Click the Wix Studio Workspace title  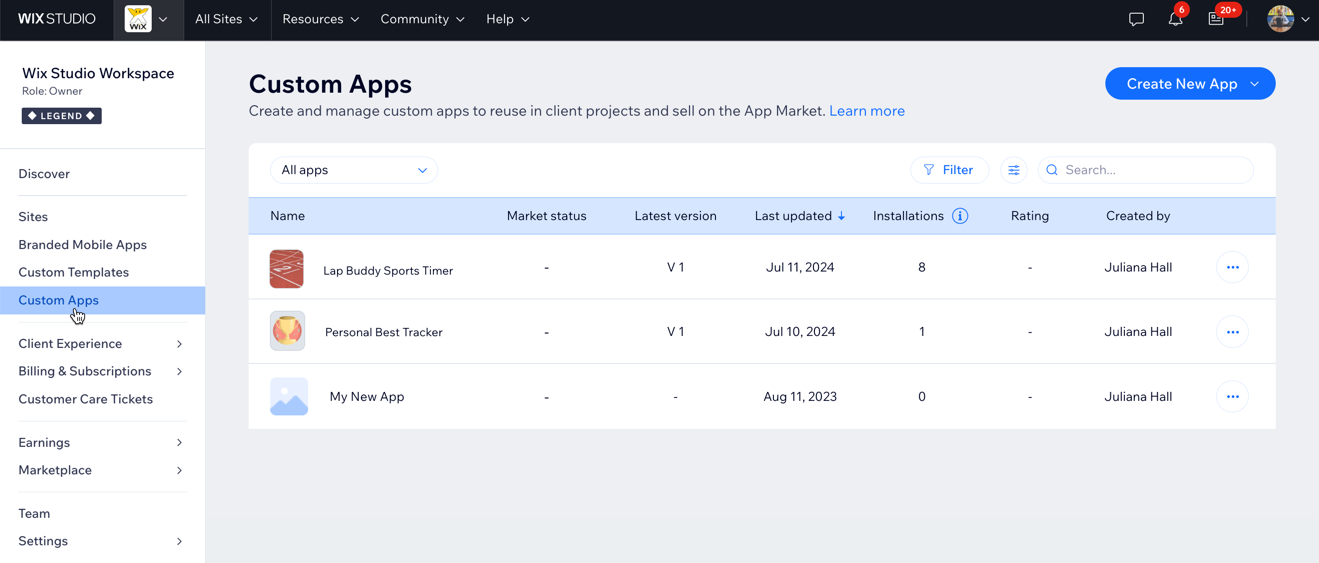coord(98,73)
